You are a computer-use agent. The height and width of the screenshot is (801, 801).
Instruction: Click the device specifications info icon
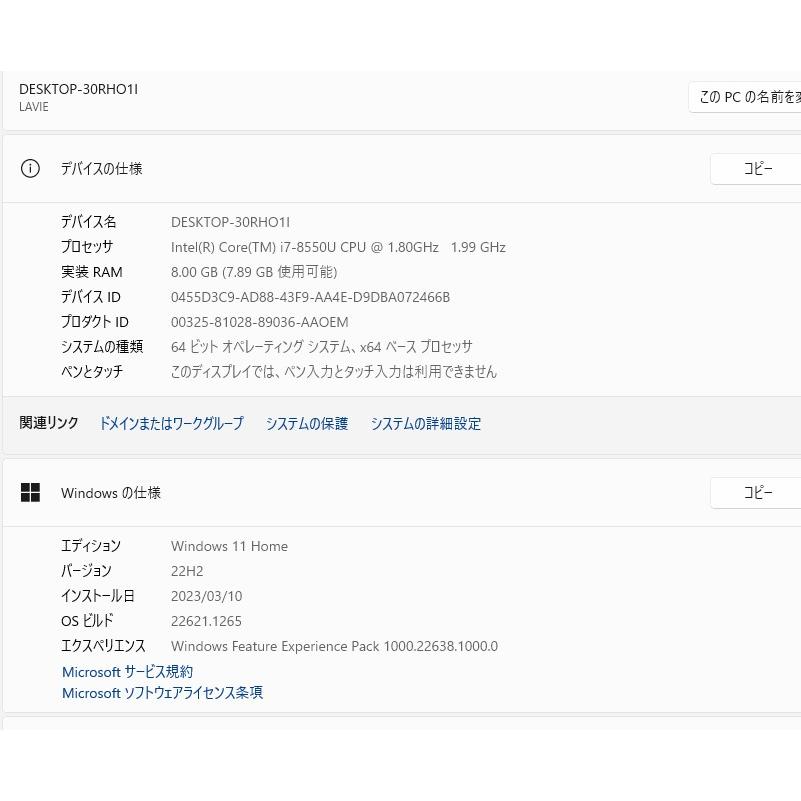30,168
